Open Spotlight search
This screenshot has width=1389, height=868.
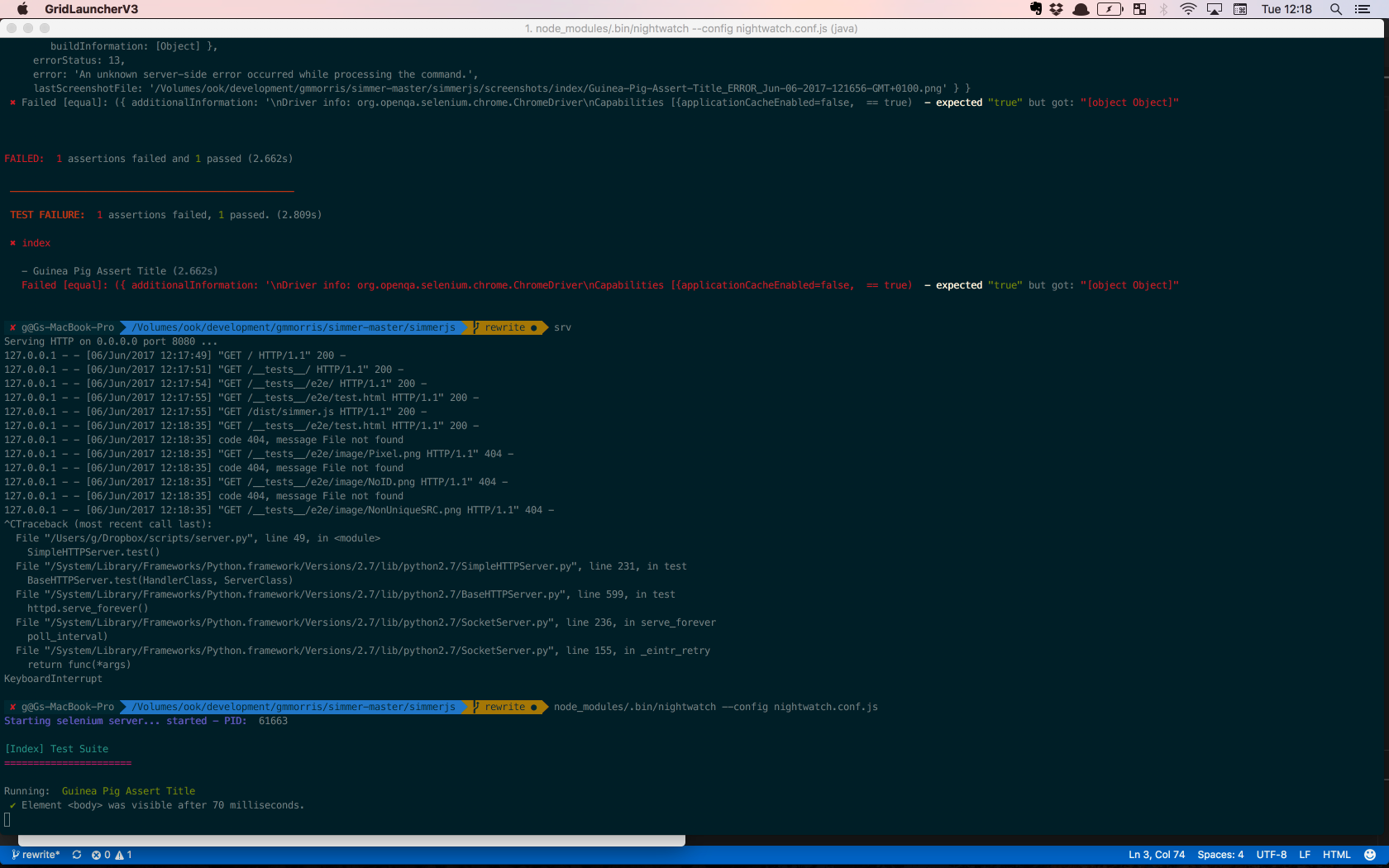[1335, 9]
